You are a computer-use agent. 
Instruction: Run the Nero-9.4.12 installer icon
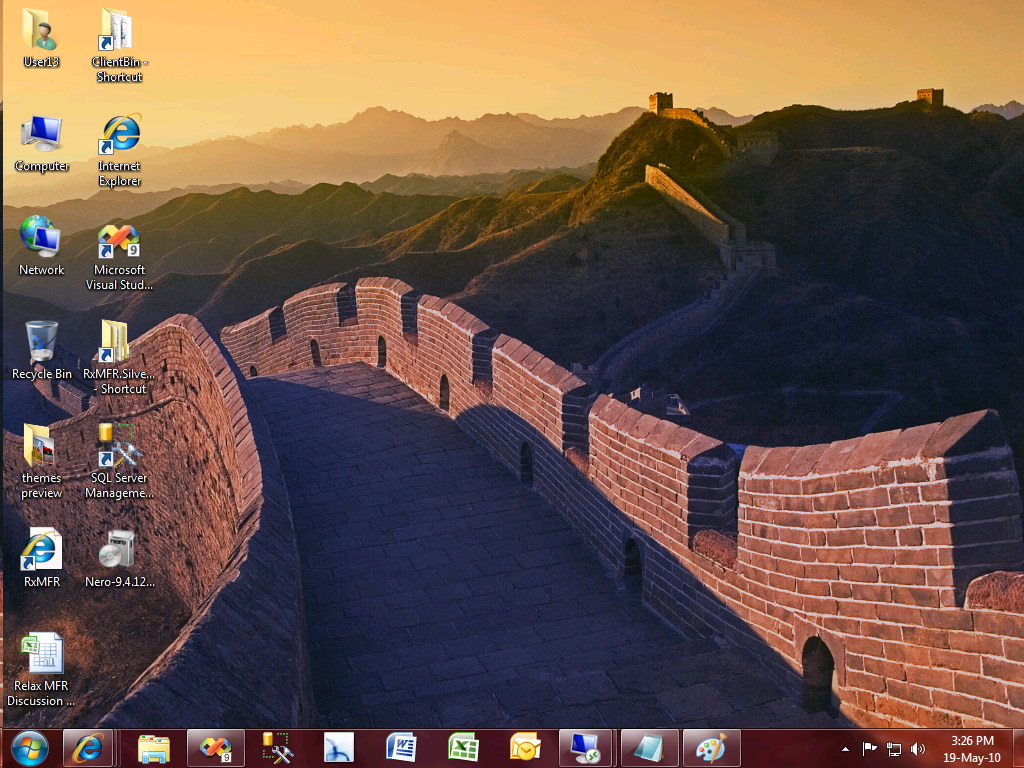(118, 550)
